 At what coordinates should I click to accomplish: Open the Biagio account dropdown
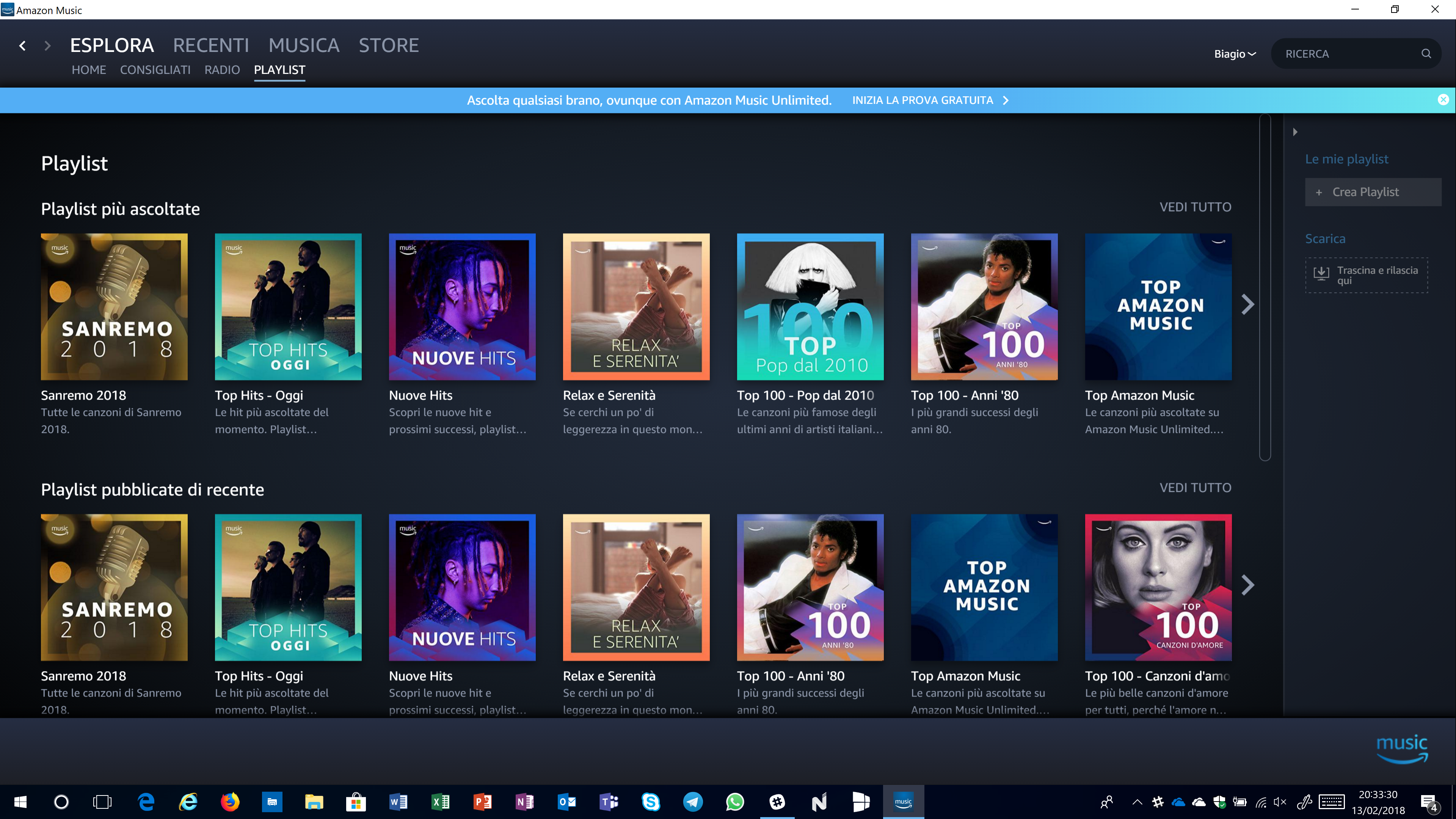click(1235, 54)
